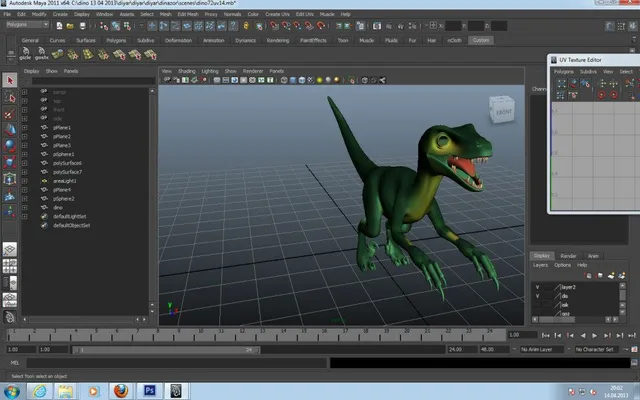Enable smooth shade all in viewport toolbar
Screen dimensions: 640x400
pos(293,80)
